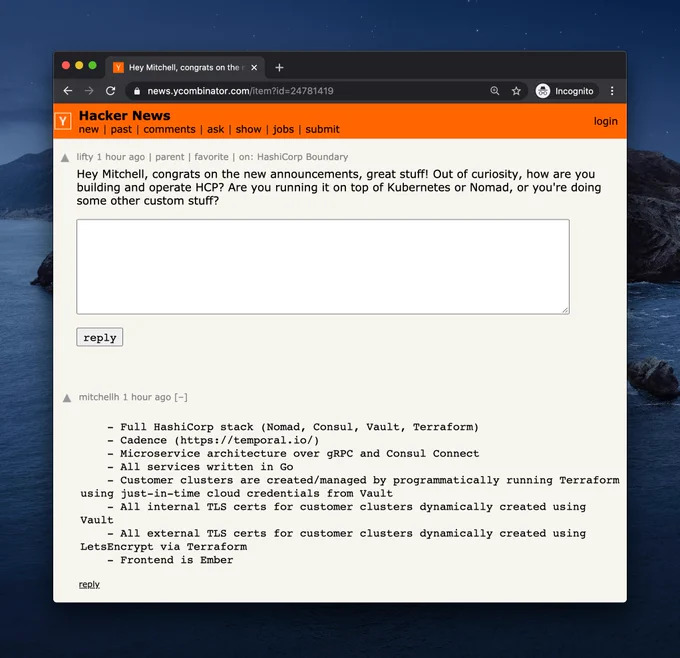Go back with browser back arrow
The width and height of the screenshot is (680, 658).
coord(68,91)
